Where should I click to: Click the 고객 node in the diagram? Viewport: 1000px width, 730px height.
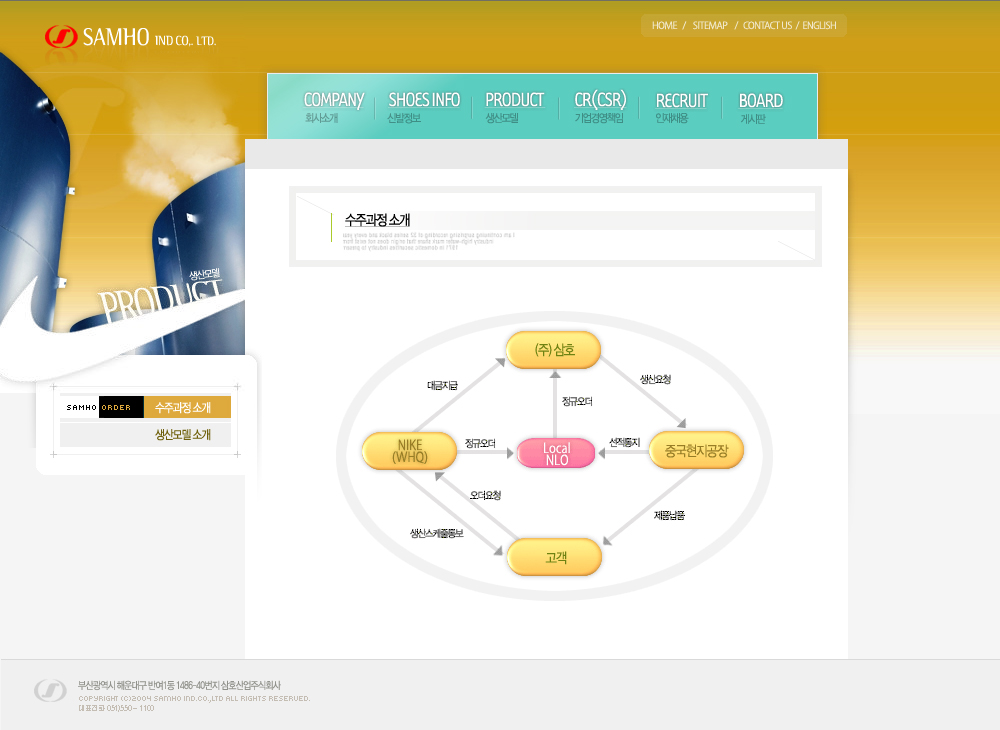555,557
